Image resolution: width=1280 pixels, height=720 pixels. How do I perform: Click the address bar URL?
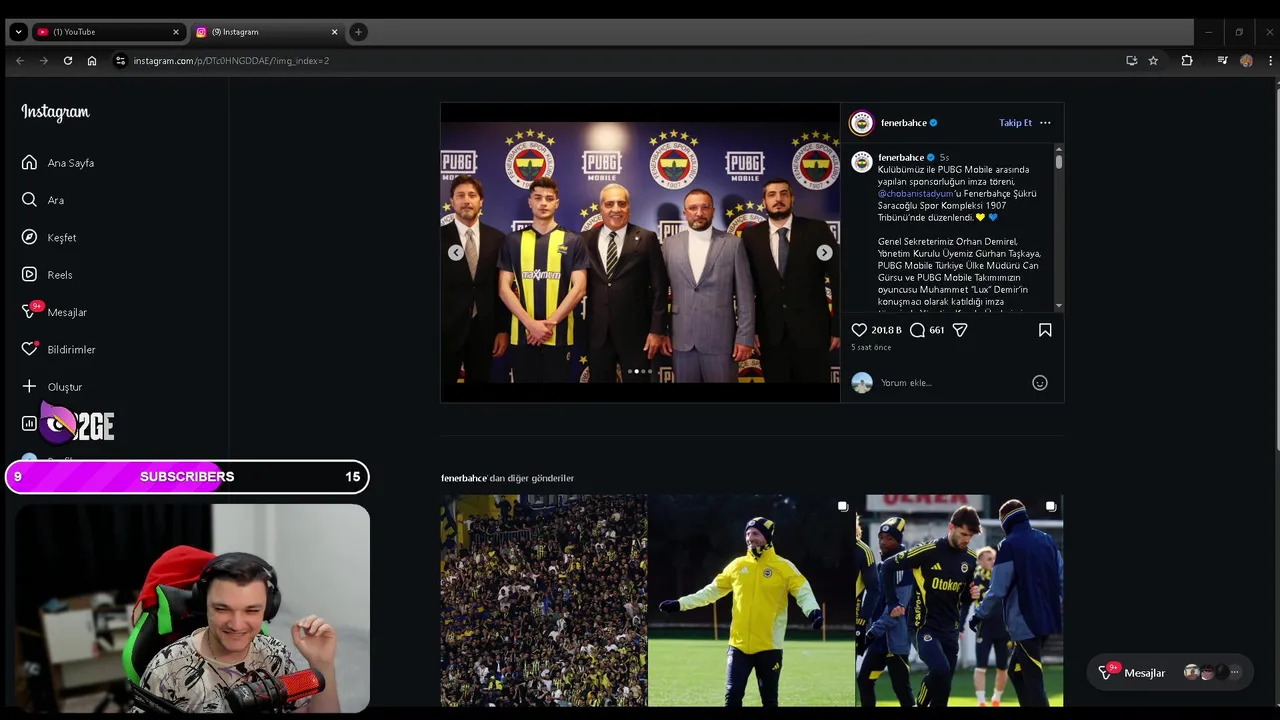pyautogui.click(x=231, y=61)
